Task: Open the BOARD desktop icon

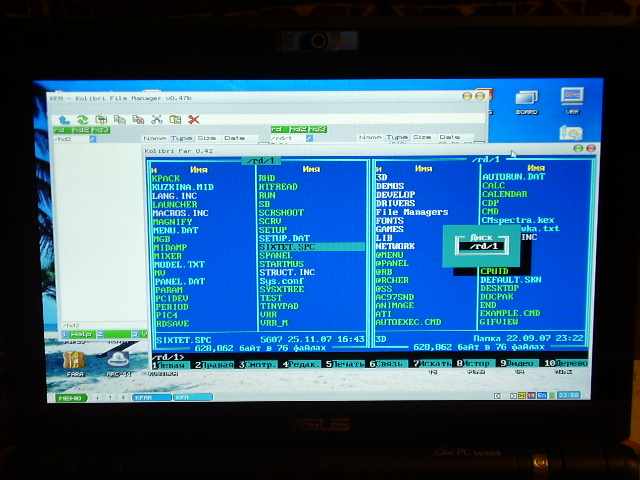Action: (x=526, y=102)
